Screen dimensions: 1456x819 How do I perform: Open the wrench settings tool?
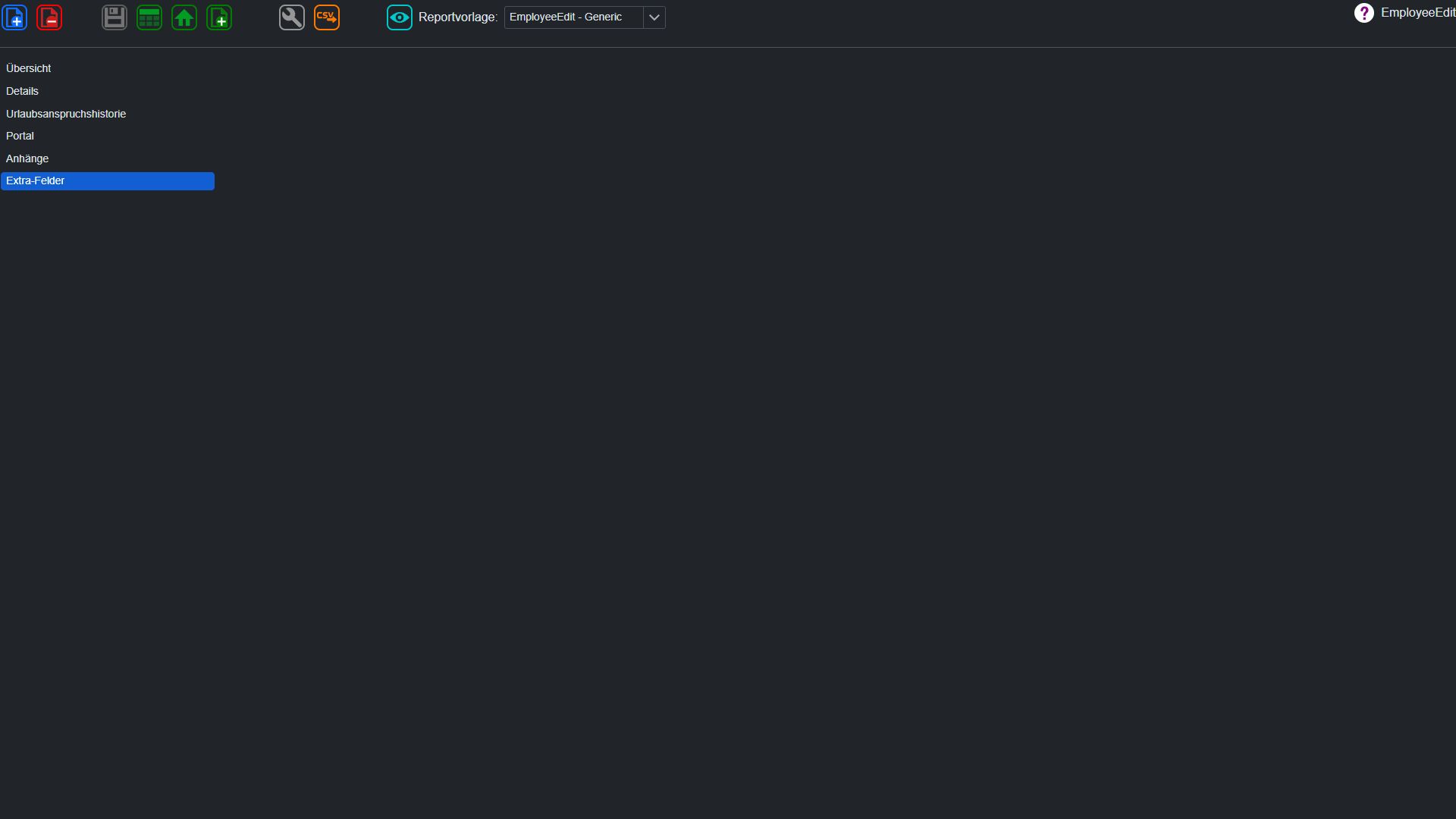coord(292,17)
